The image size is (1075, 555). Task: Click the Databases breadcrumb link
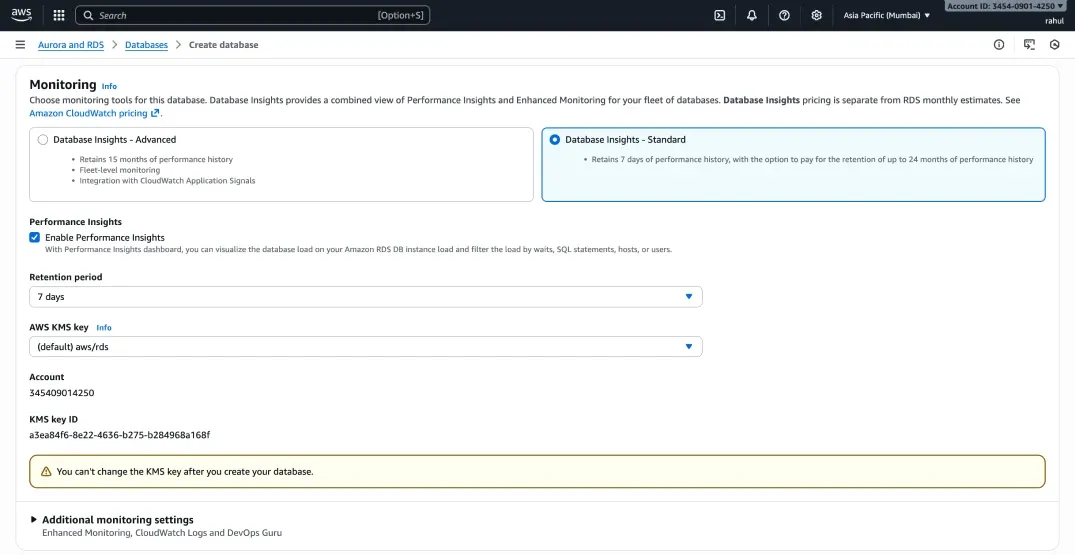146,45
